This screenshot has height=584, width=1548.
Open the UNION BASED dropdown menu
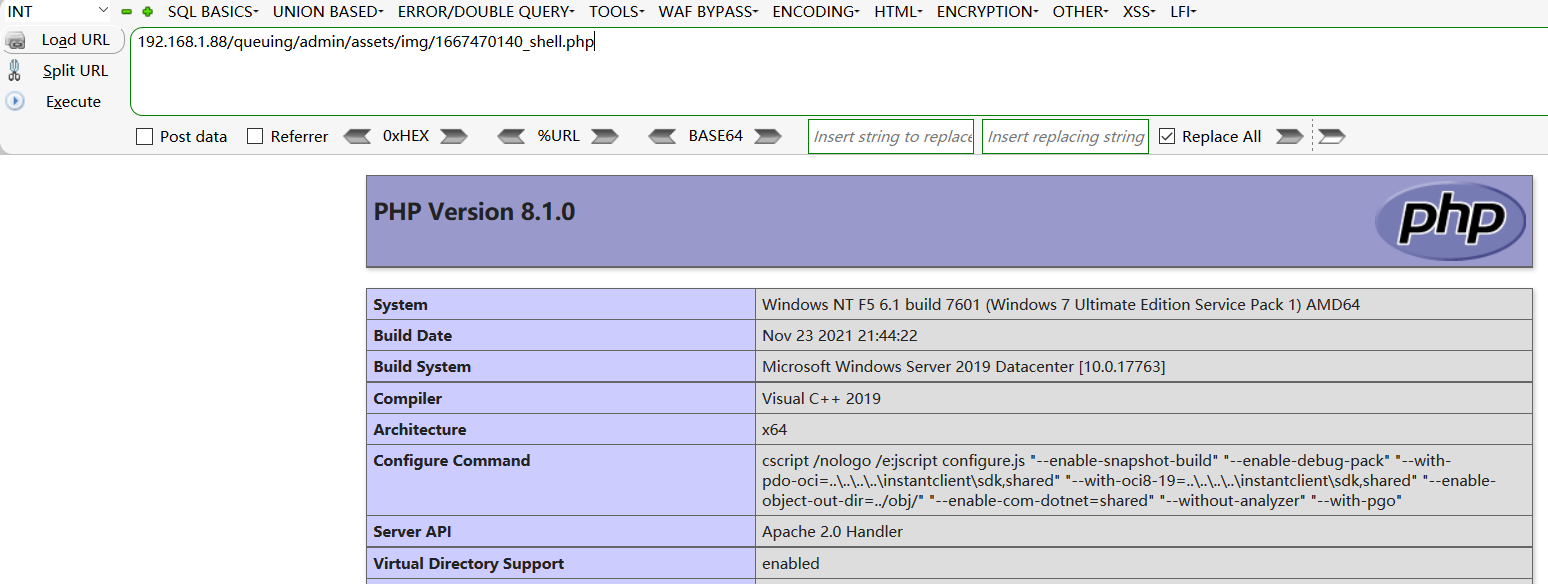[x=328, y=12]
